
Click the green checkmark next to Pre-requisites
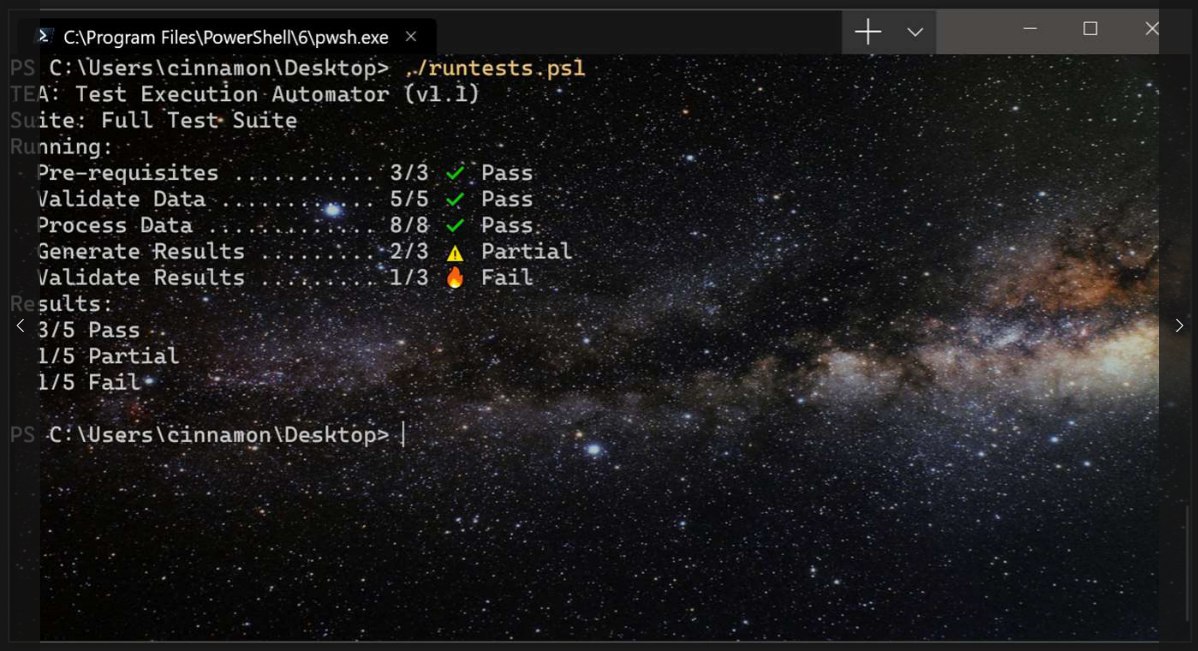point(455,173)
